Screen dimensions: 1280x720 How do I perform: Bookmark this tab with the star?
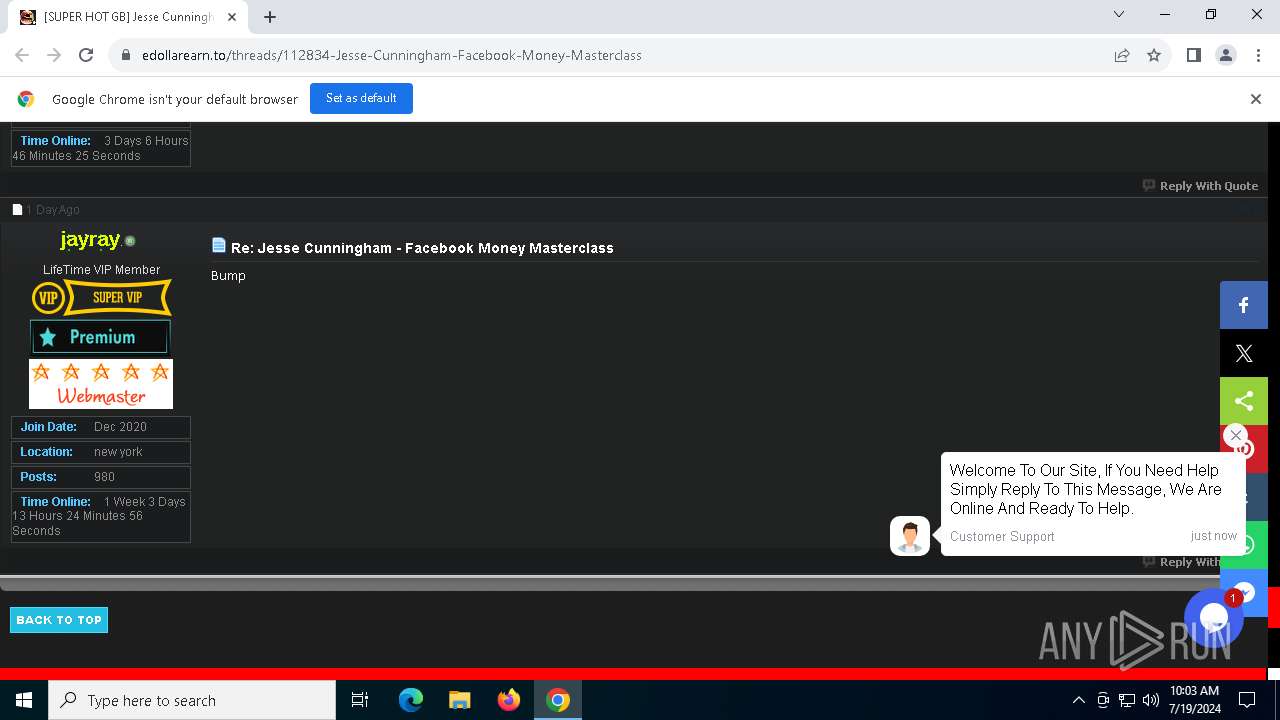pyautogui.click(x=1154, y=55)
